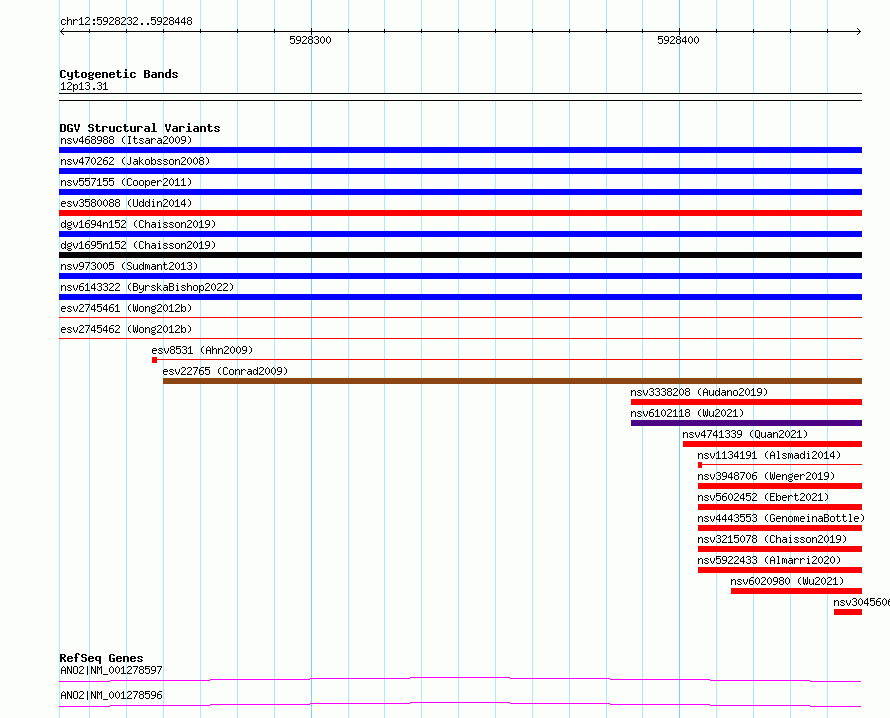Click the chr12:5928232..5928448 coordinate label

pyautogui.click(x=126, y=22)
